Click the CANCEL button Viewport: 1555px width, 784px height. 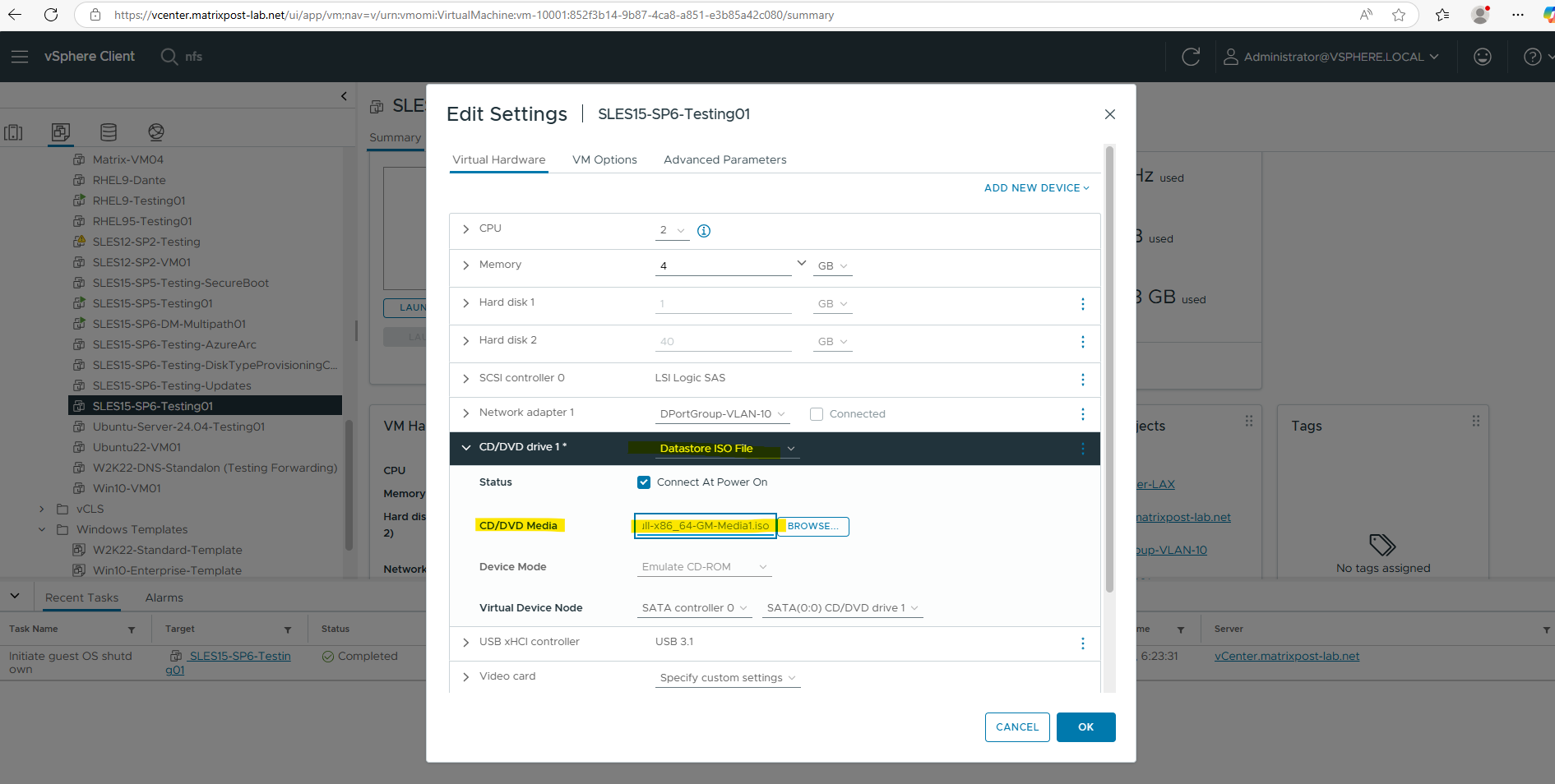tap(1017, 727)
